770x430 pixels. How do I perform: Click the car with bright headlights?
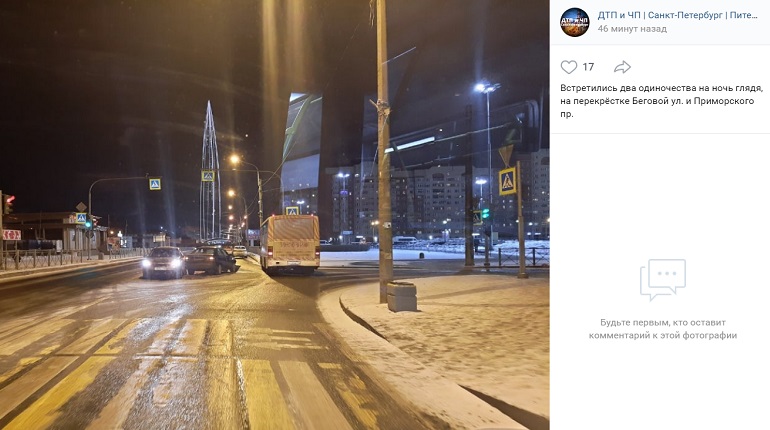point(164,262)
